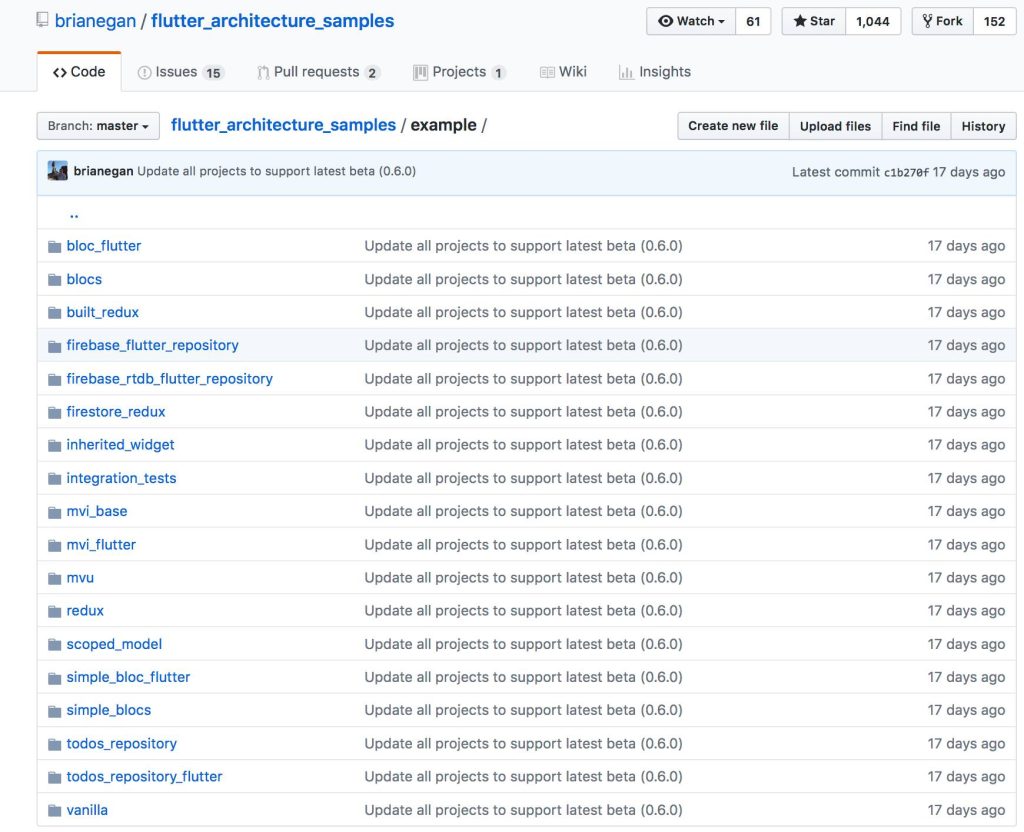Open the Branch: master selector
This screenshot has height=832, width=1024.
[x=98, y=126]
